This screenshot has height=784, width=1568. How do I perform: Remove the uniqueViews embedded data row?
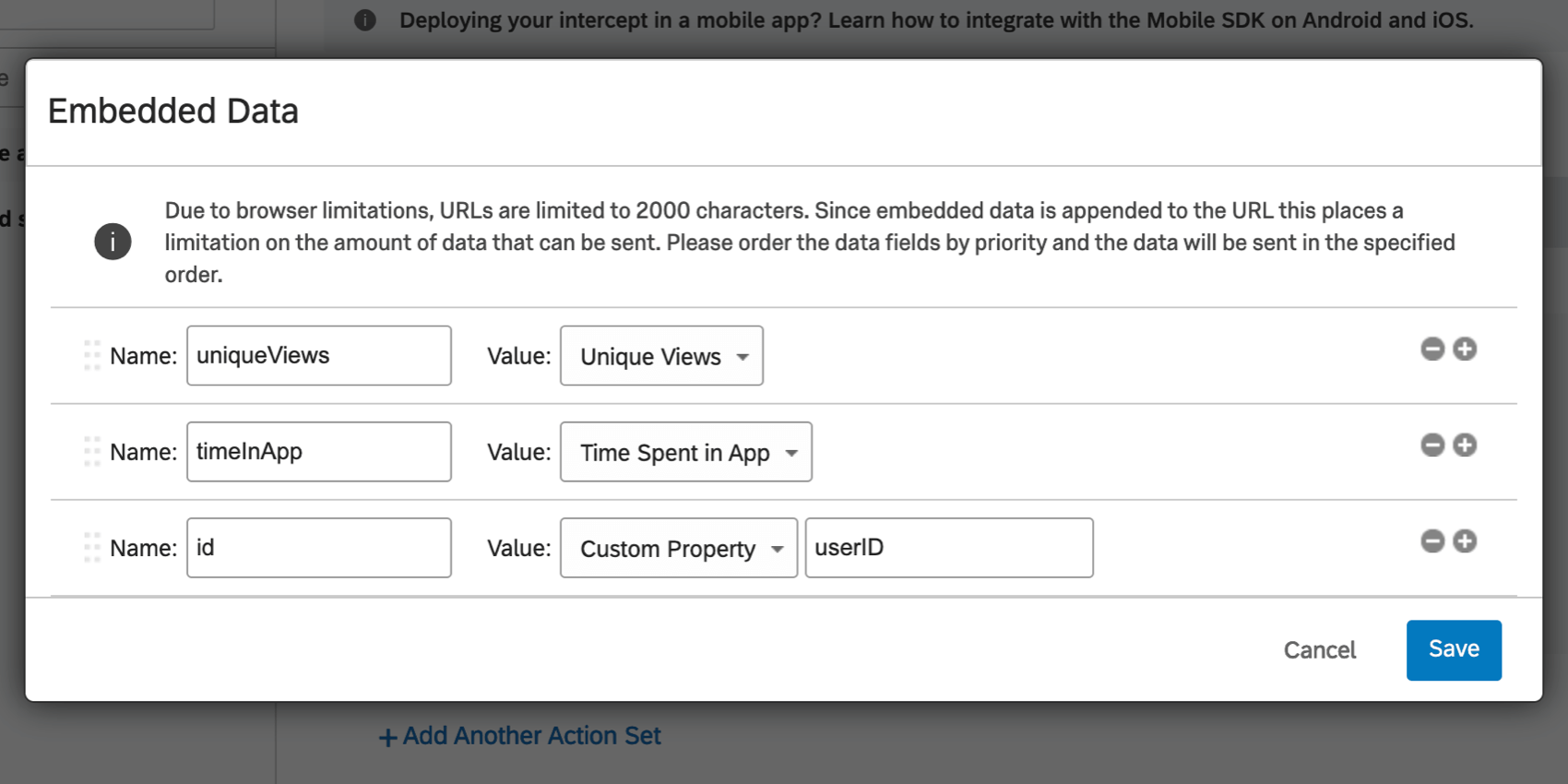pyautogui.click(x=1431, y=349)
